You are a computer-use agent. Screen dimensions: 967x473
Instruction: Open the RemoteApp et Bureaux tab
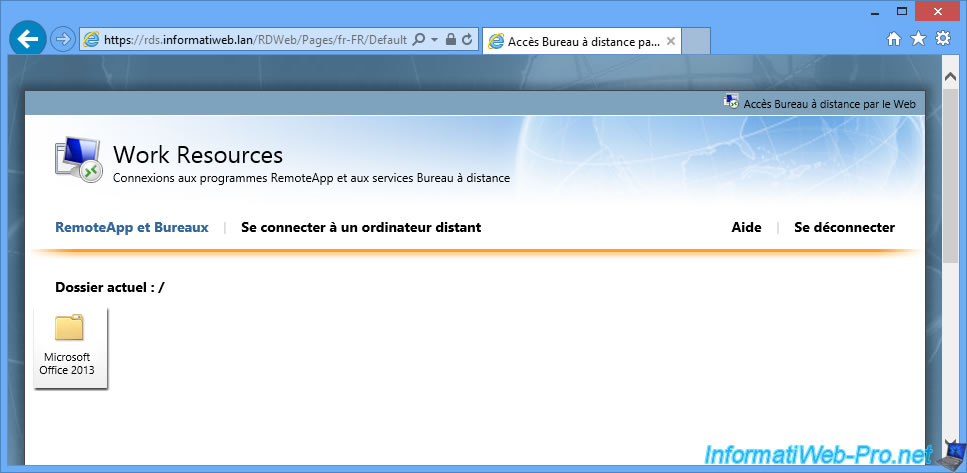tap(132, 228)
